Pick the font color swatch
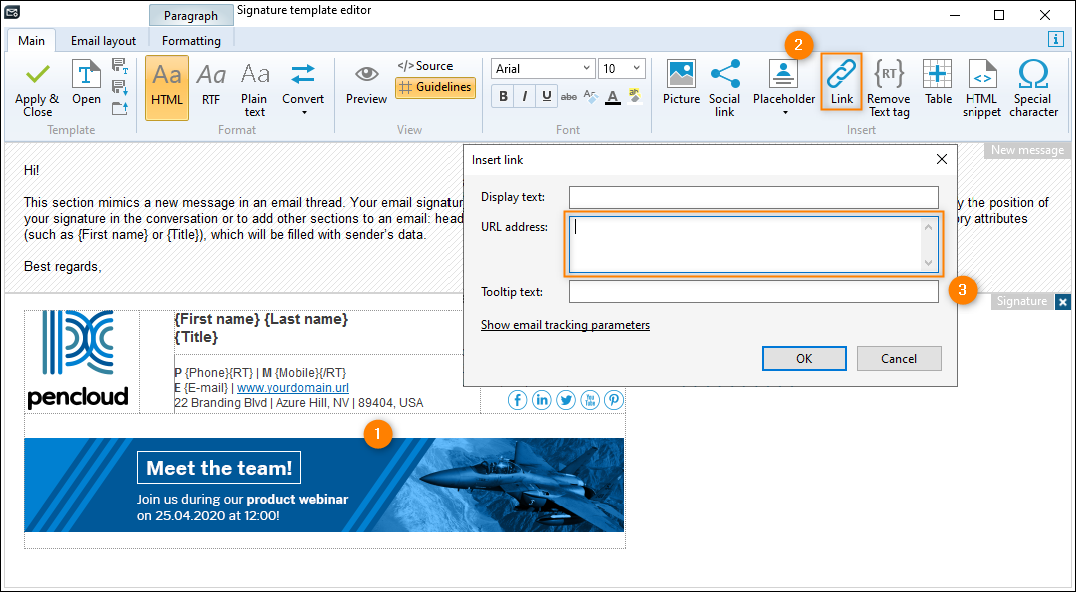The image size is (1076, 592). [x=613, y=97]
